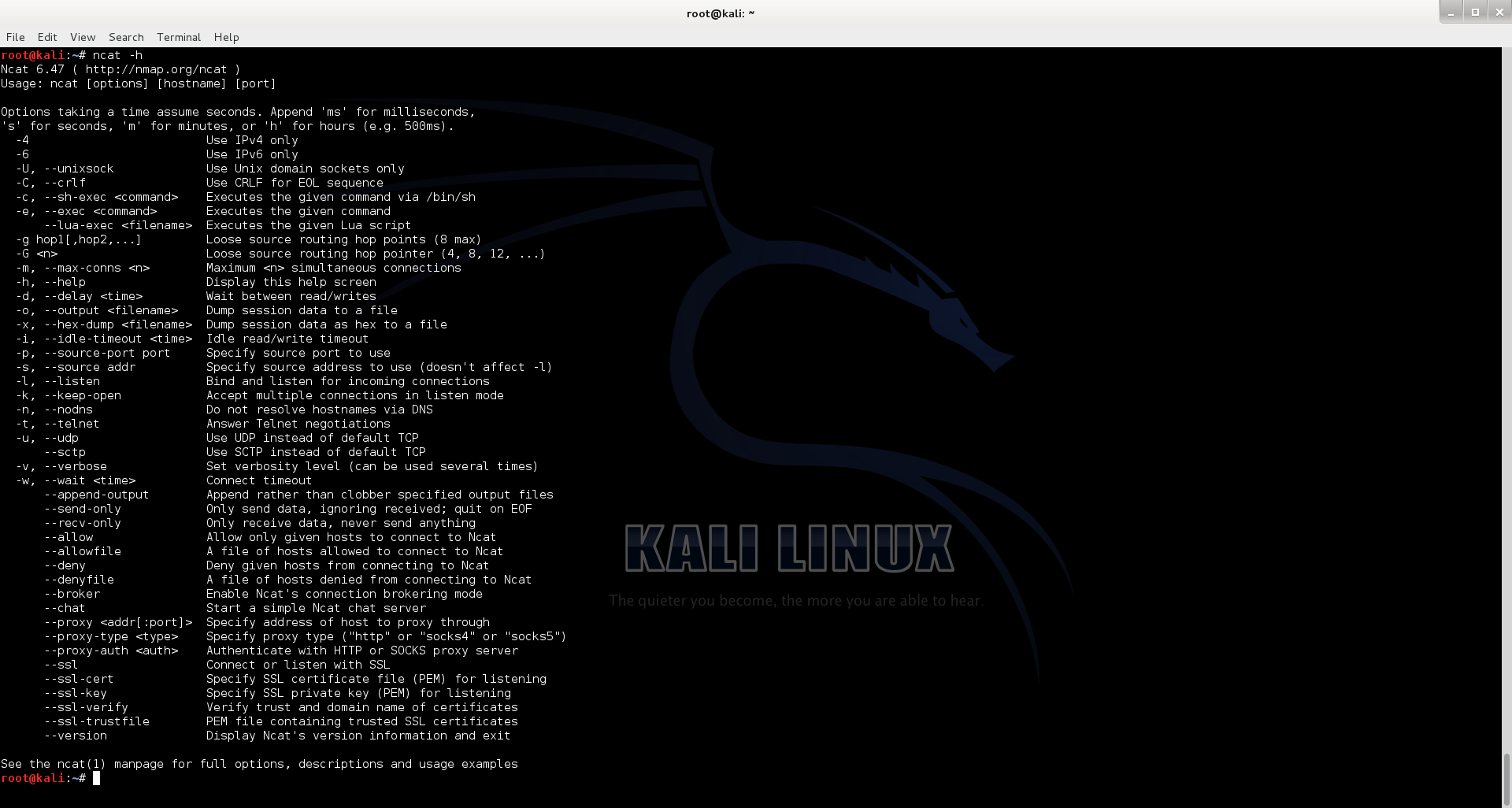Image resolution: width=1512 pixels, height=808 pixels.
Task: Close the root@kali terminal window
Action: click(x=1499, y=12)
